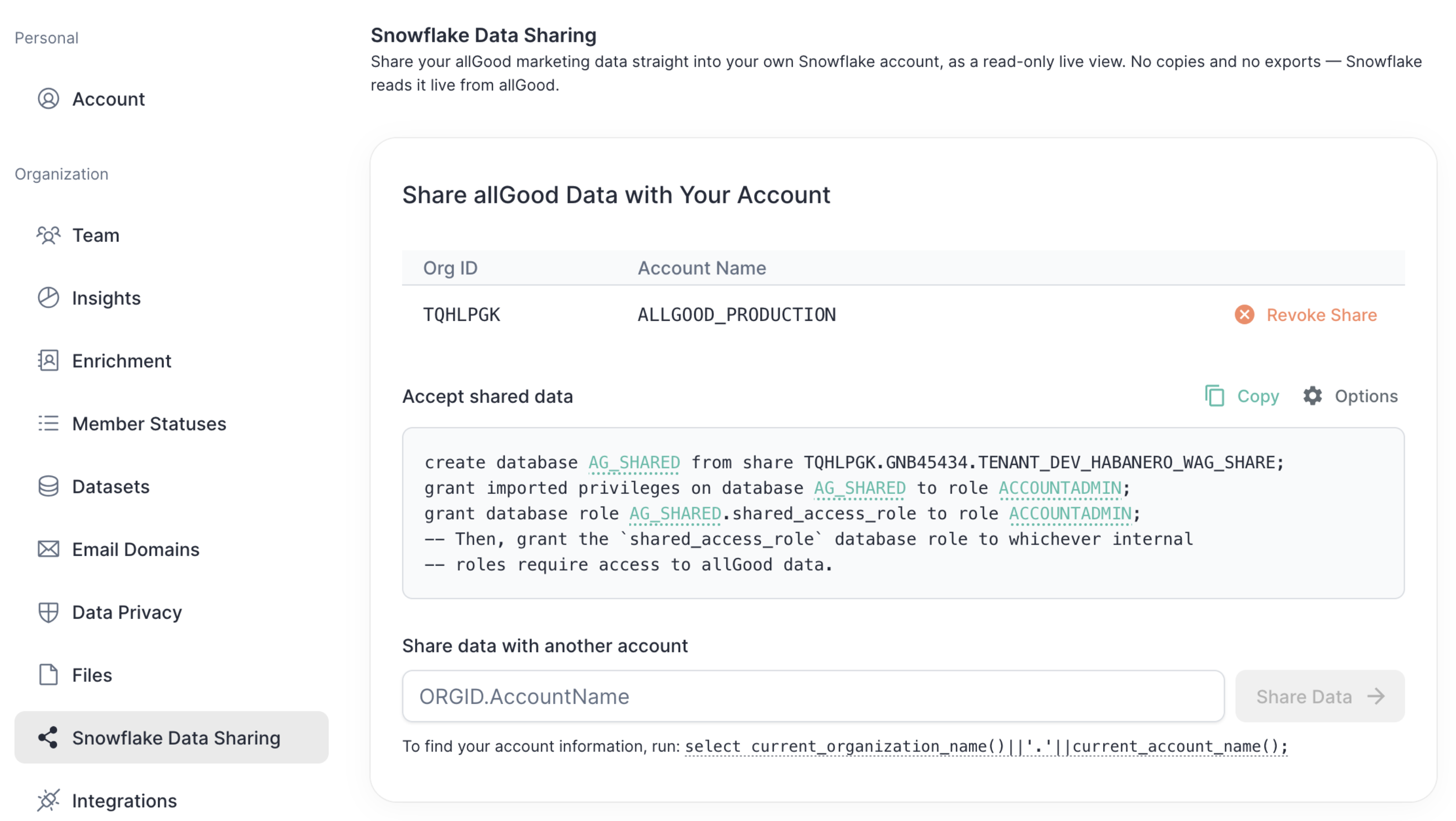Screen dimensions: 1456x821
Task: Open the Insights menu item
Action: (171, 298)
